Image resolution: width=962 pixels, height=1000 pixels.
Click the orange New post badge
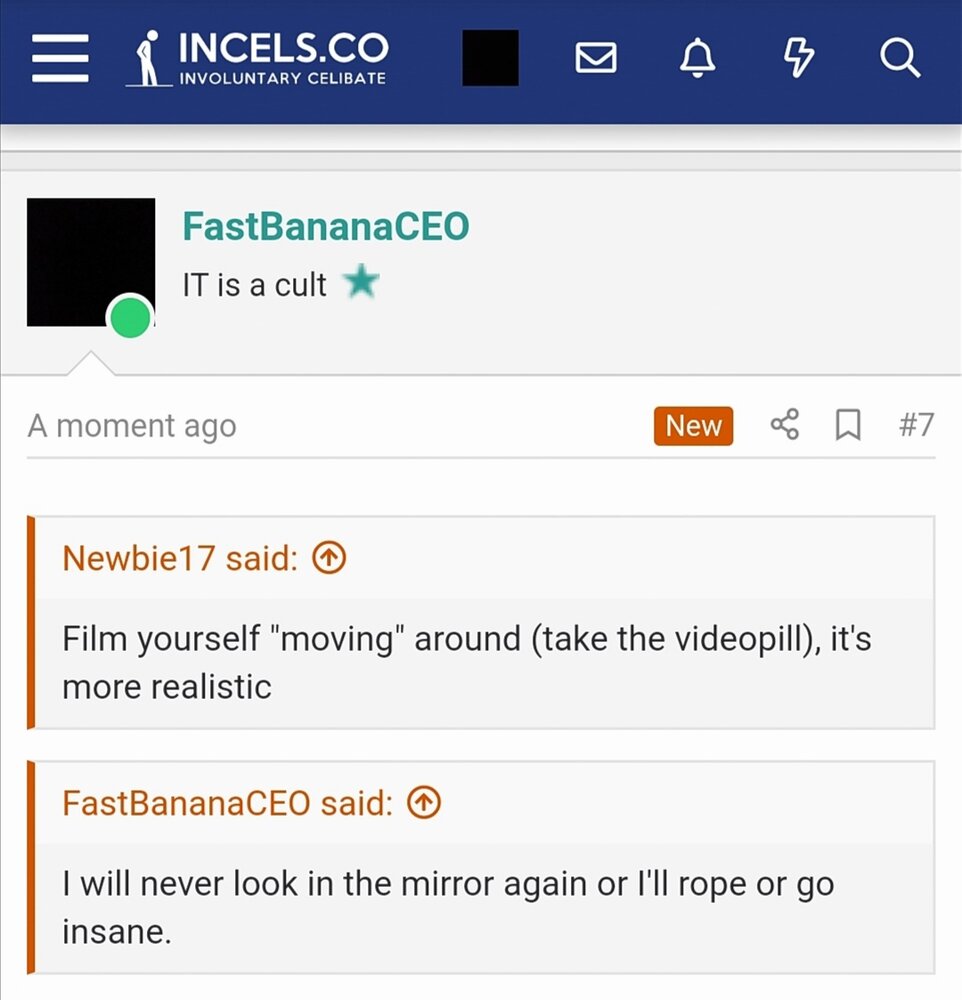click(x=693, y=426)
